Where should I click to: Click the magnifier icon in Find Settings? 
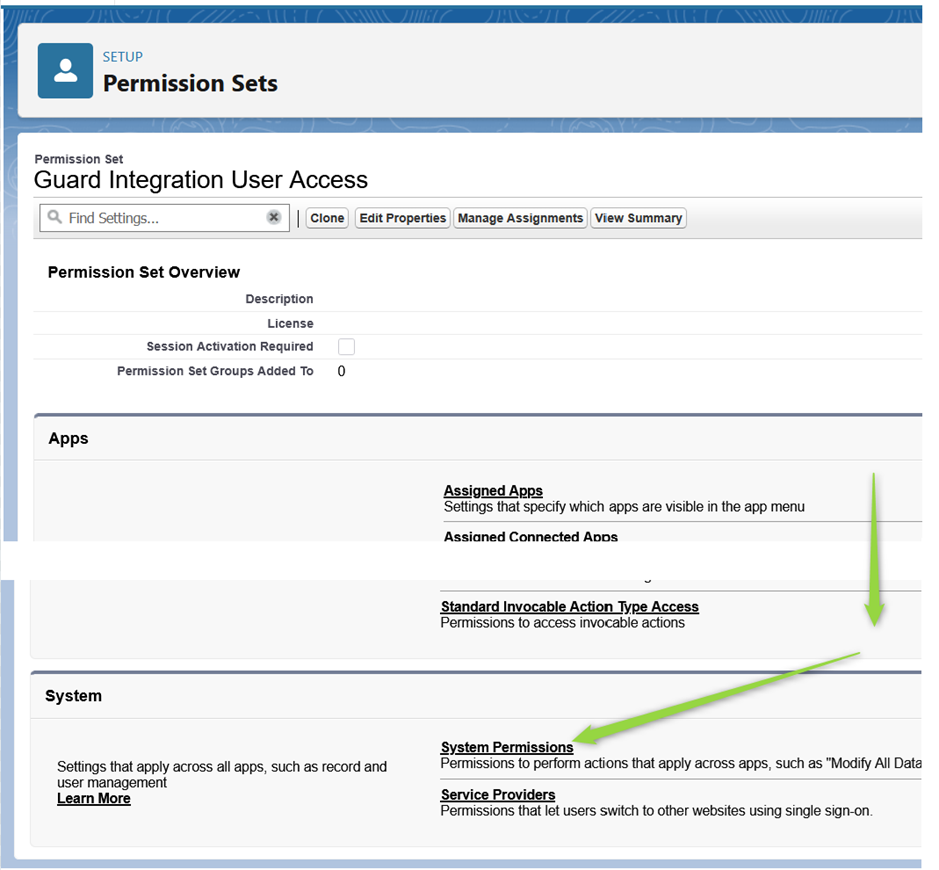tap(55, 218)
